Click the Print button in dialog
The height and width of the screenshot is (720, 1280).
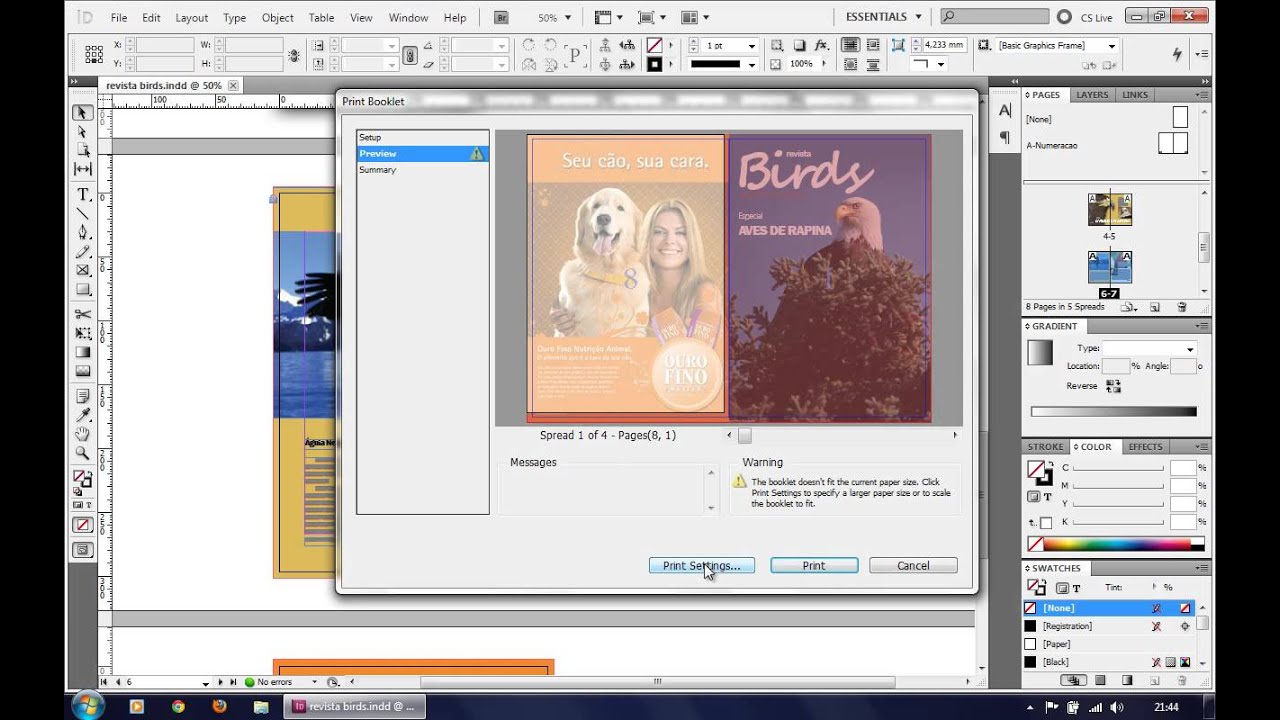tap(814, 566)
